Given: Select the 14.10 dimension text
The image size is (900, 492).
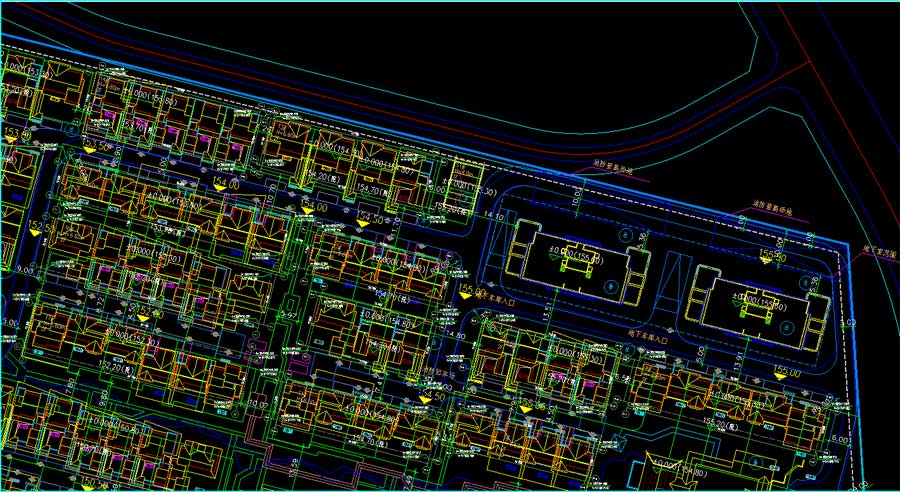Looking at the screenshot, I should pos(494,217).
